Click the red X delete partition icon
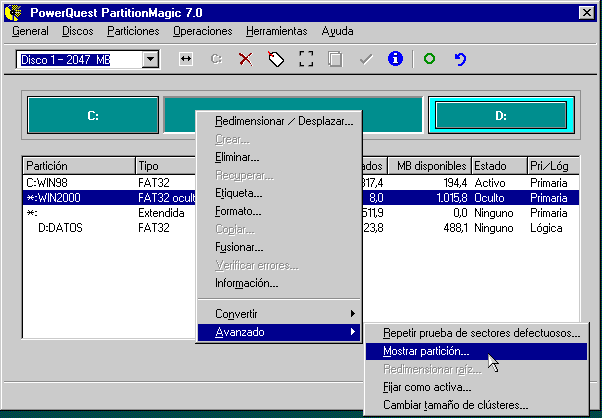Viewport: 602px width, 418px height. [x=246, y=59]
